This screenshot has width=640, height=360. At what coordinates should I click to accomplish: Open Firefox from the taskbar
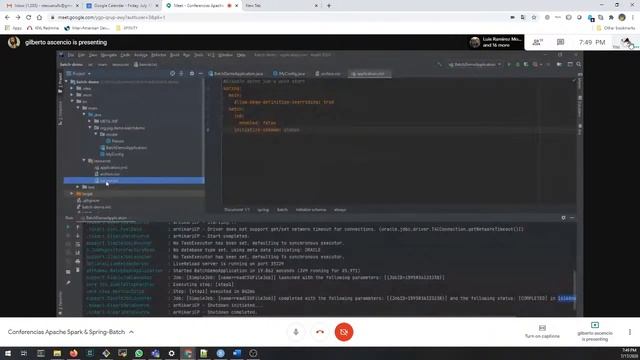click(x=73, y=353)
